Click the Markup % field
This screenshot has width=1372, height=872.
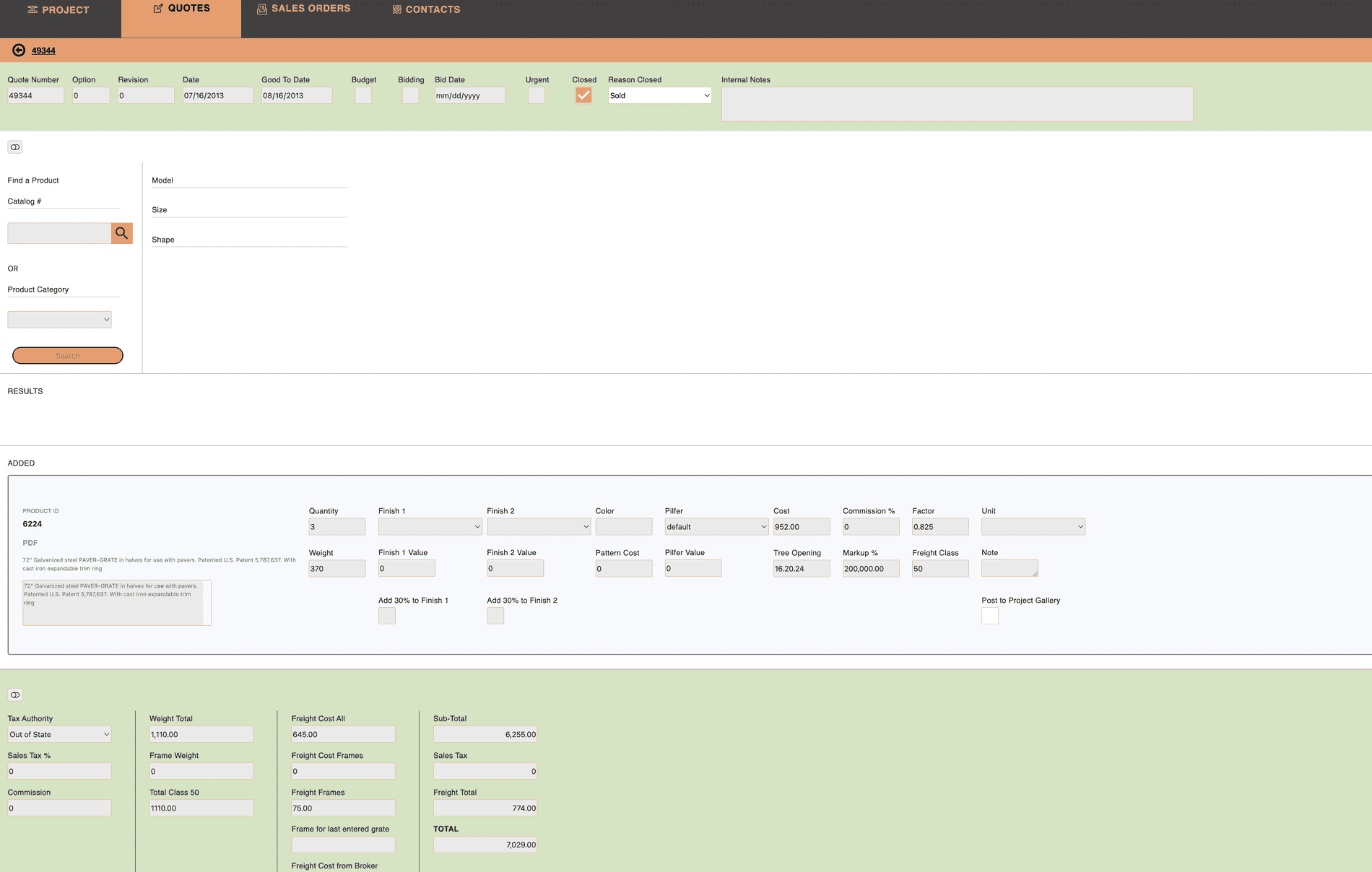871,569
